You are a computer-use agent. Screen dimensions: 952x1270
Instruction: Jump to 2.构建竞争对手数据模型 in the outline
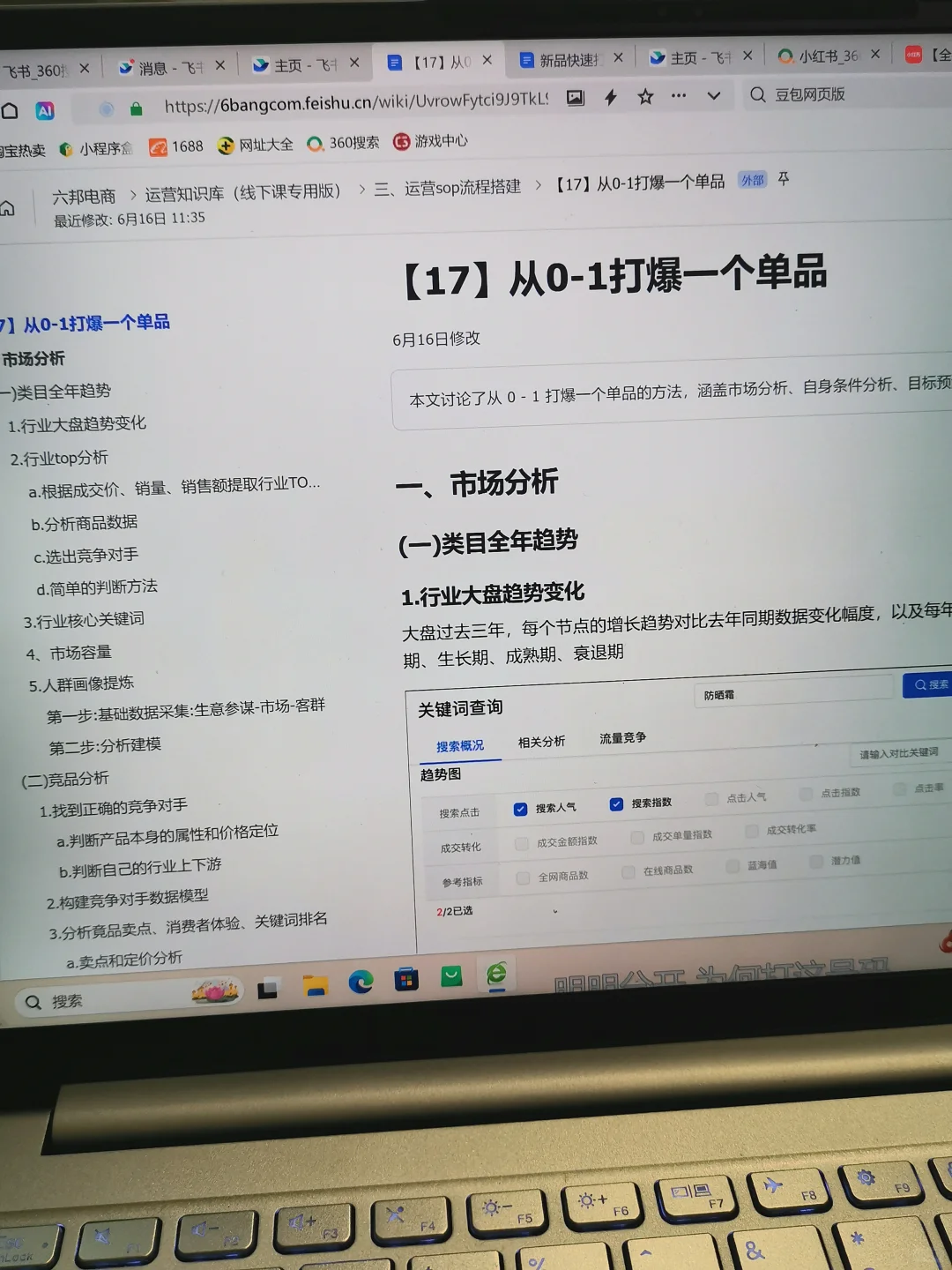pyautogui.click(x=128, y=899)
